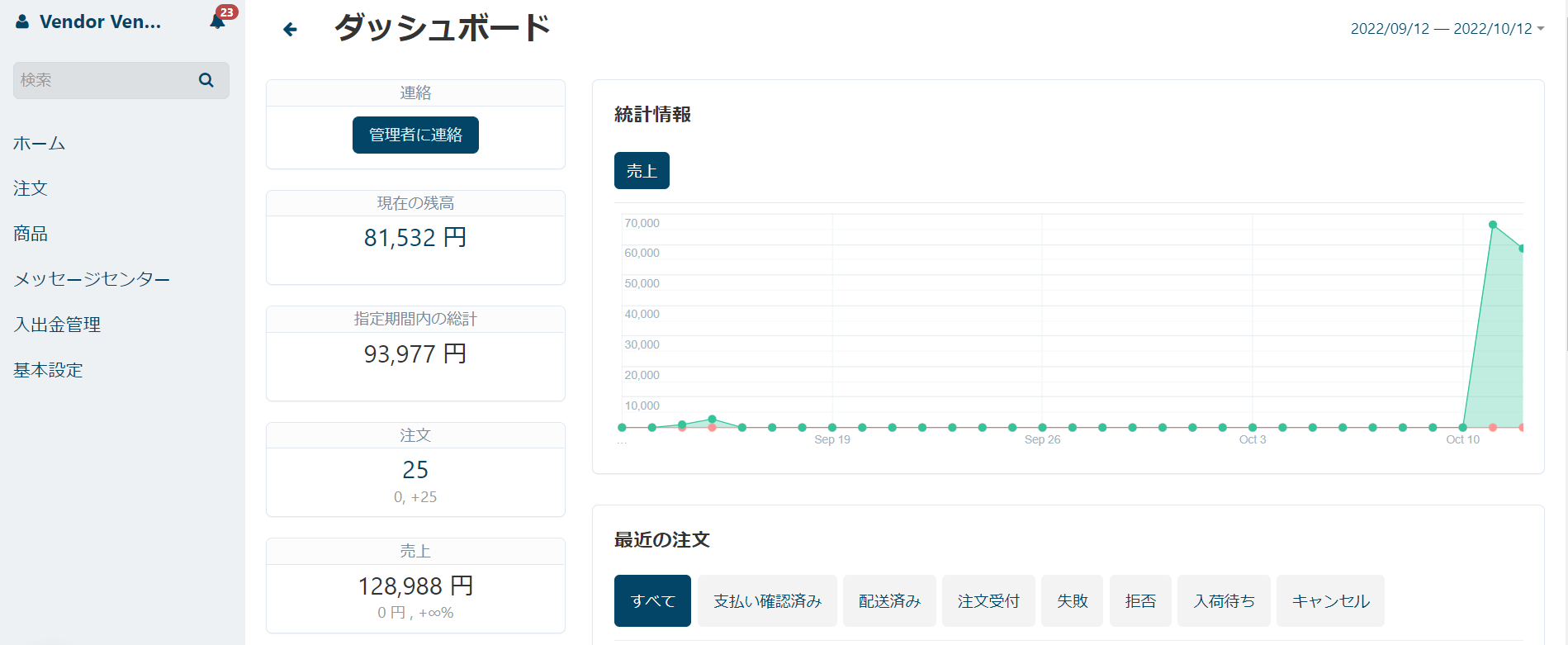Open the date range dropdown
1568x645 pixels.
pyautogui.click(x=1447, y=29)
